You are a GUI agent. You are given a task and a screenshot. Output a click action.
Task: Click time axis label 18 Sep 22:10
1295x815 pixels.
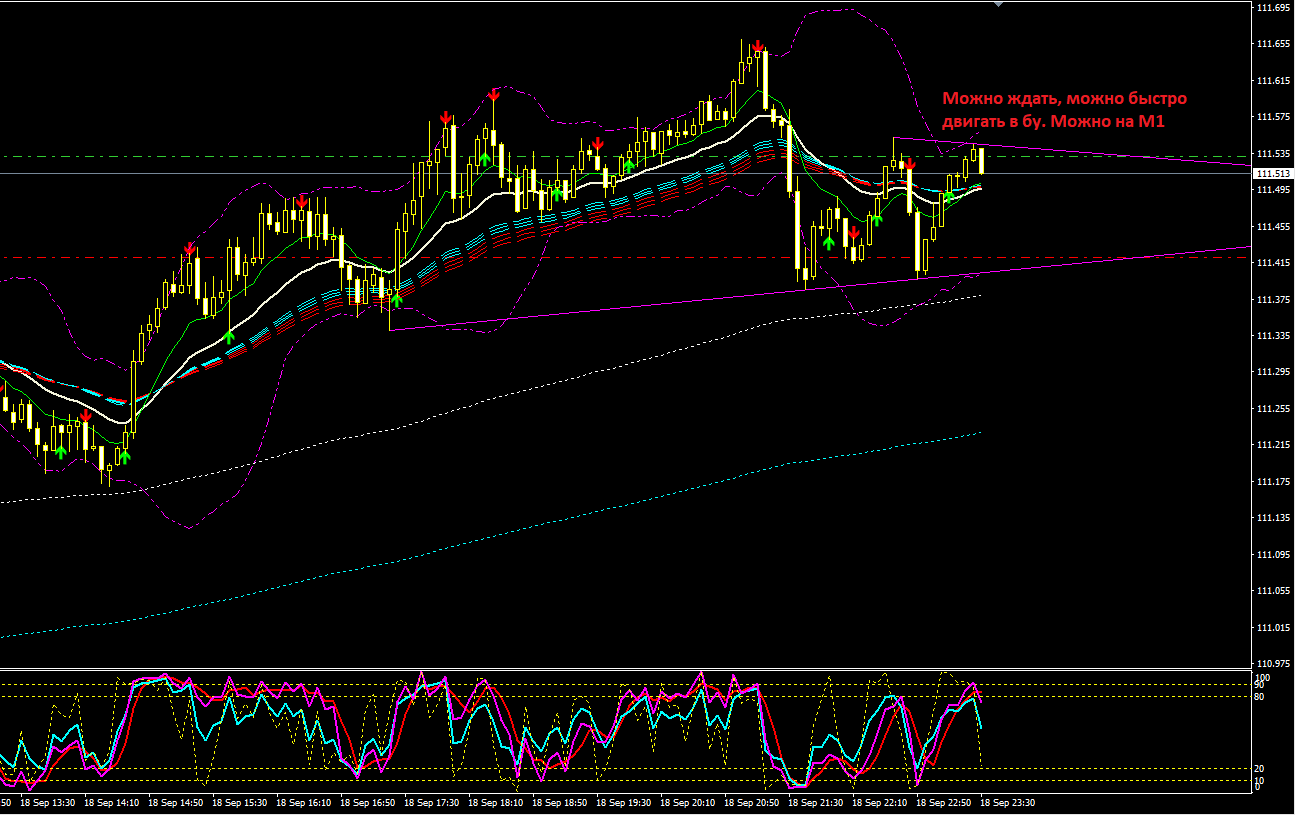(x=881, y=802)
